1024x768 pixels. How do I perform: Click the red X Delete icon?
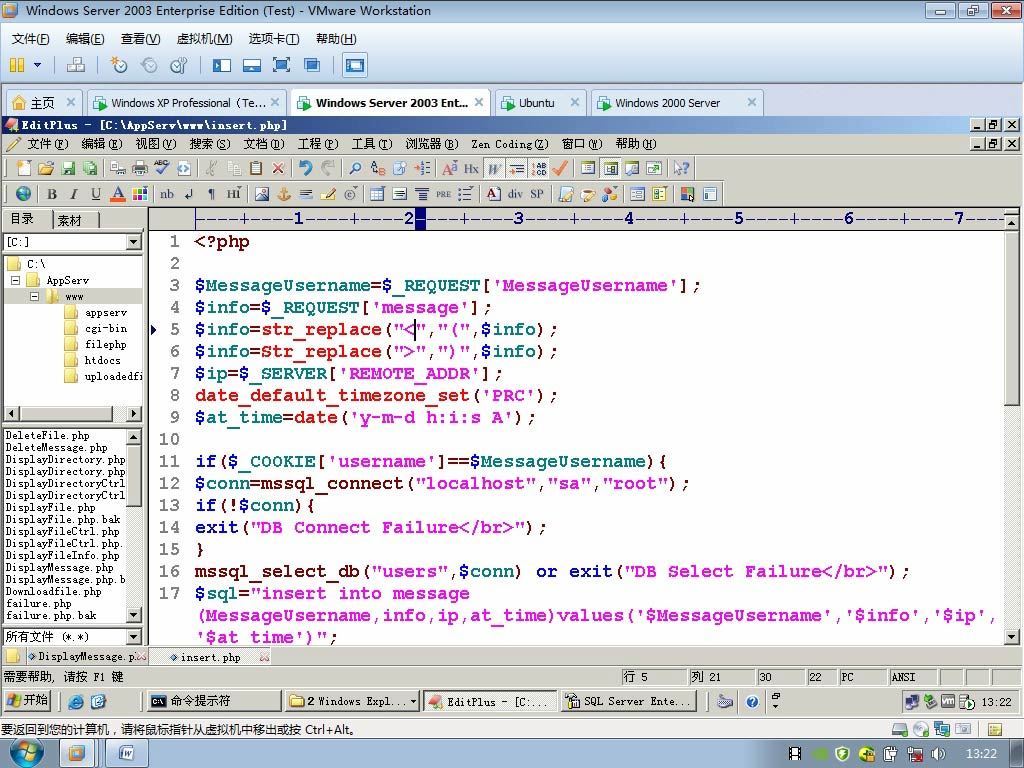[278, 168]
